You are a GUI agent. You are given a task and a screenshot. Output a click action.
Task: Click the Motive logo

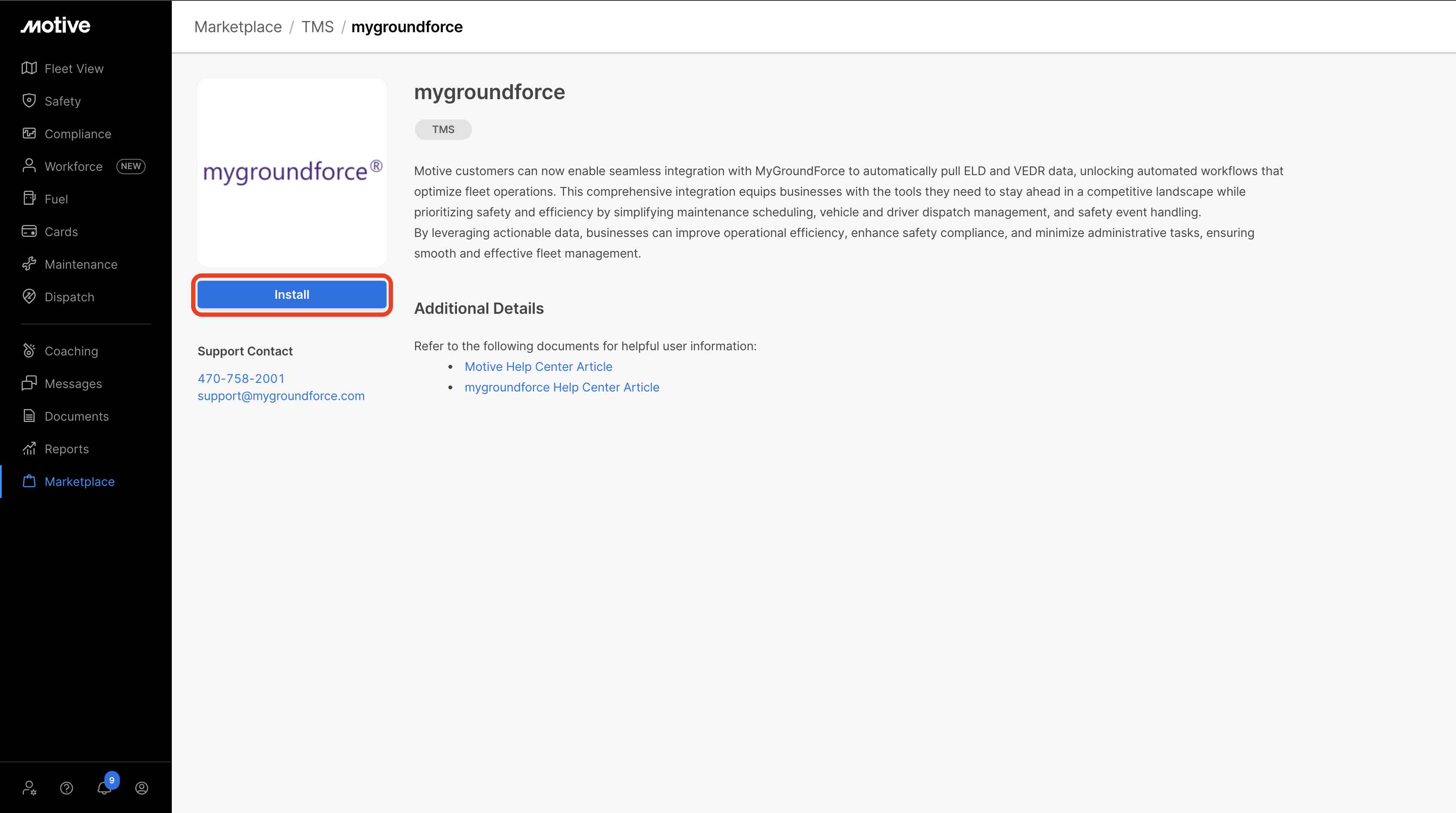click(x=55, y=25)
